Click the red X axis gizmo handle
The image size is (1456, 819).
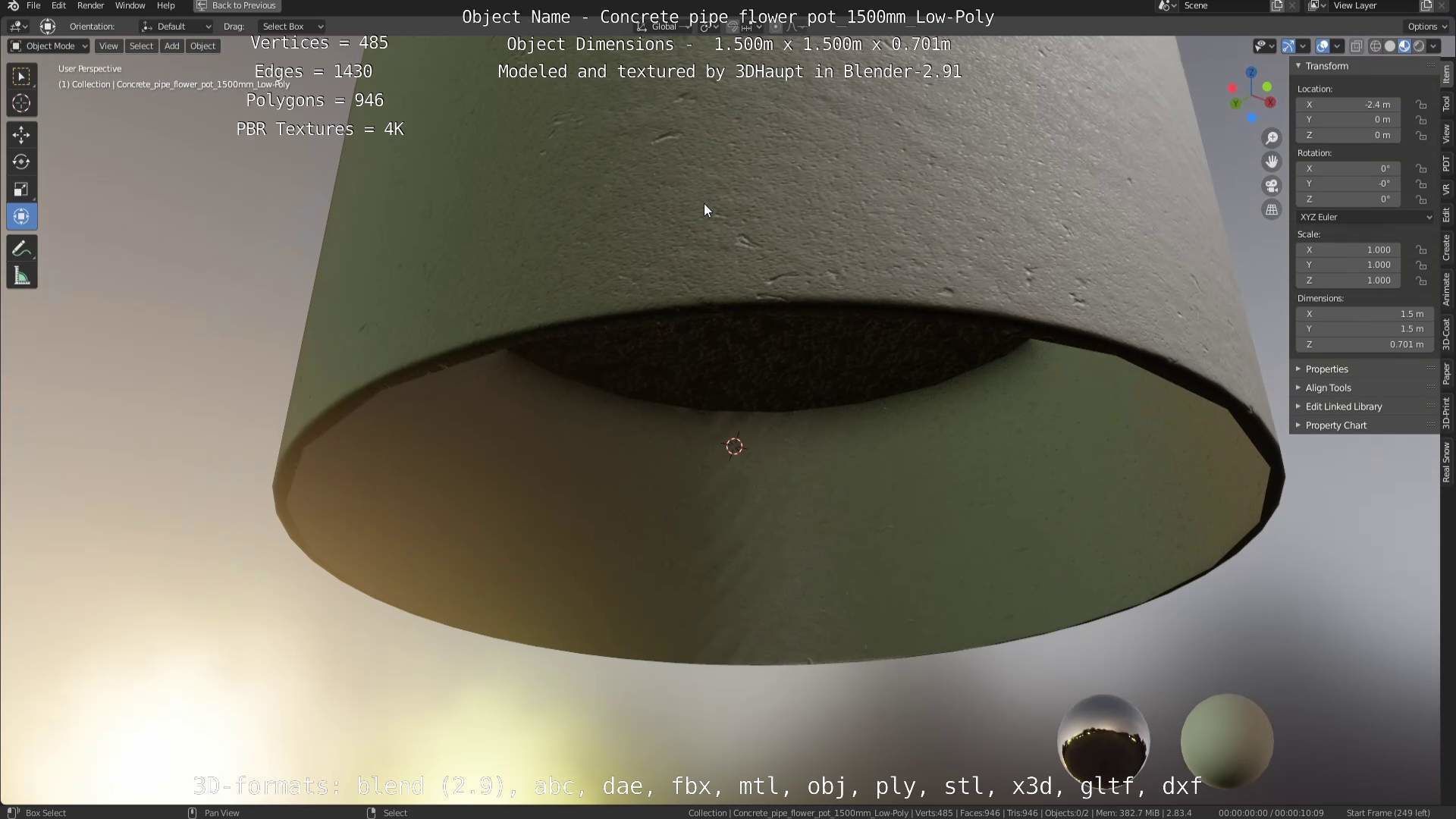point(1270,102)
